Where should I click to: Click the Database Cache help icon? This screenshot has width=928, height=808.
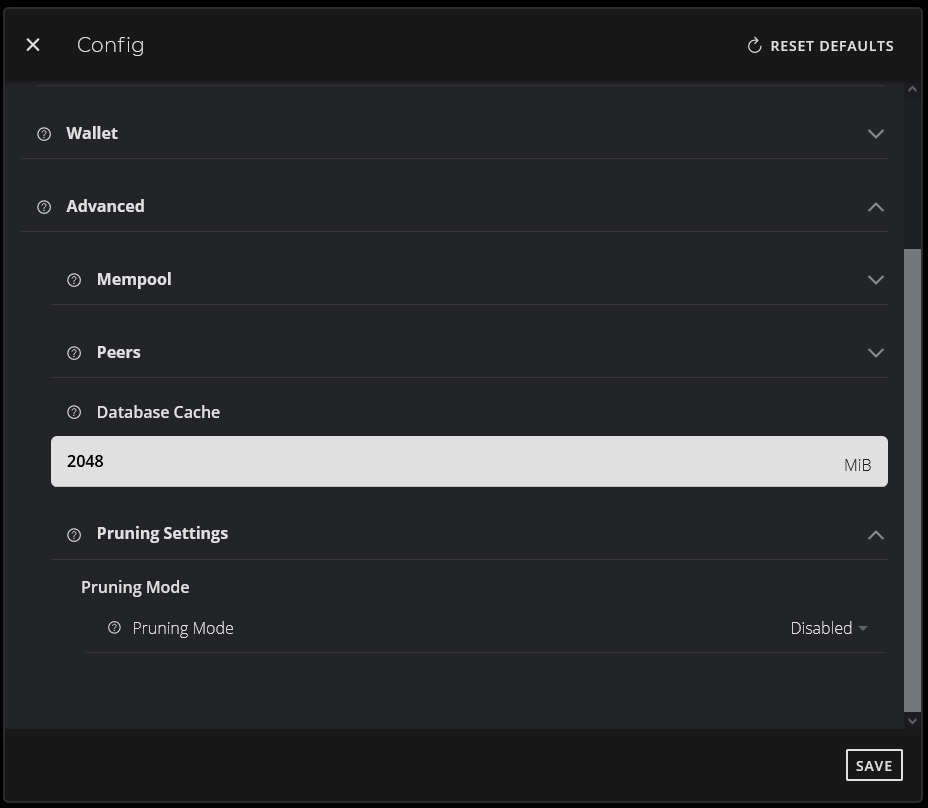coord(73,412)
